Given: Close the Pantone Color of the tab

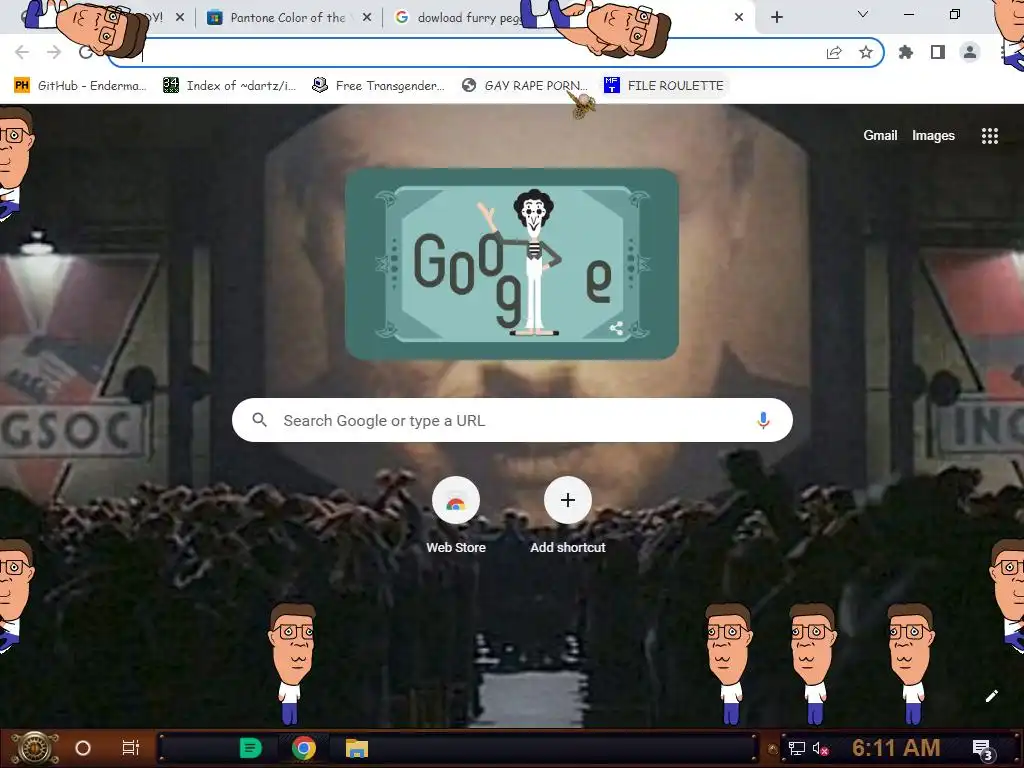Looking at the screenshot, I should pos(367,18).
